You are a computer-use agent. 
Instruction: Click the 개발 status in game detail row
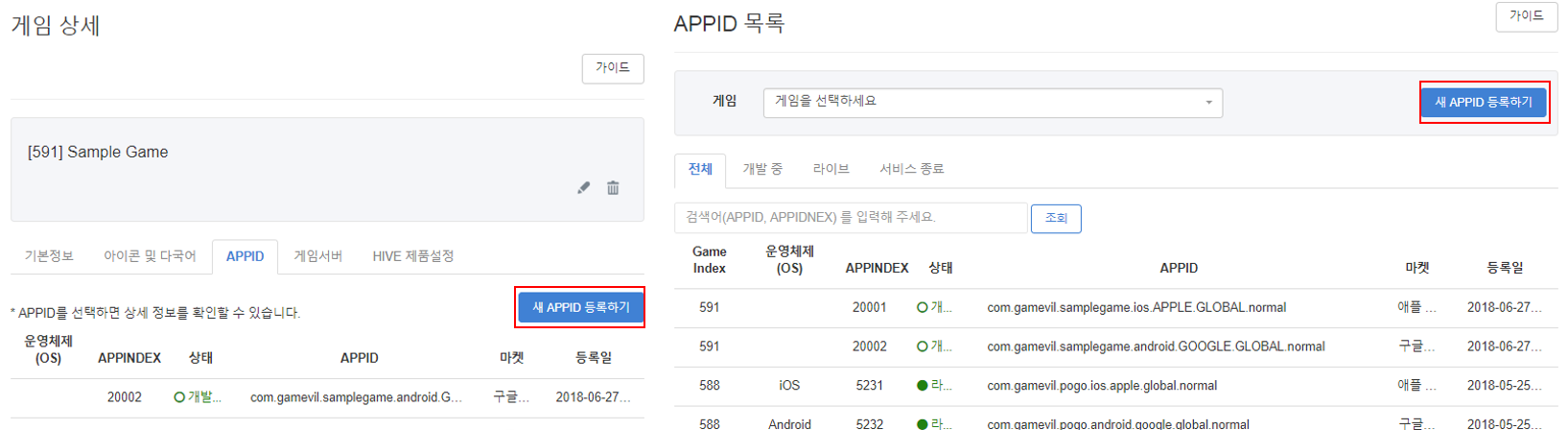(x=198, y=397)
